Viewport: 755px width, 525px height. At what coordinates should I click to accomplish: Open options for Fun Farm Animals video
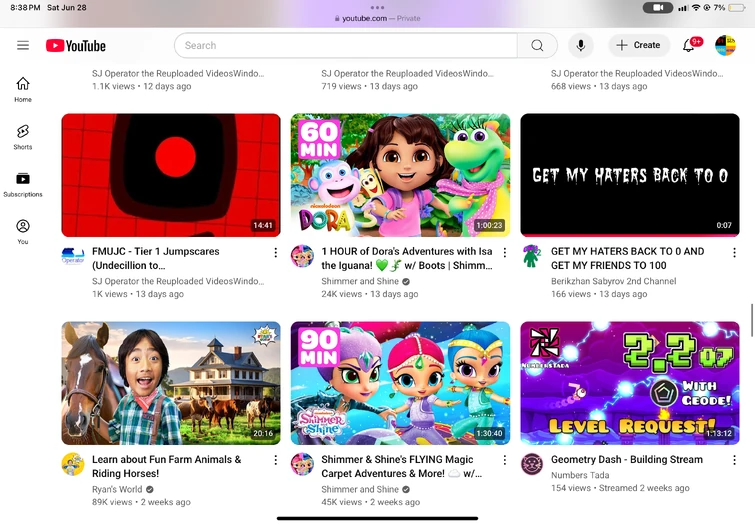pos(275,460)
